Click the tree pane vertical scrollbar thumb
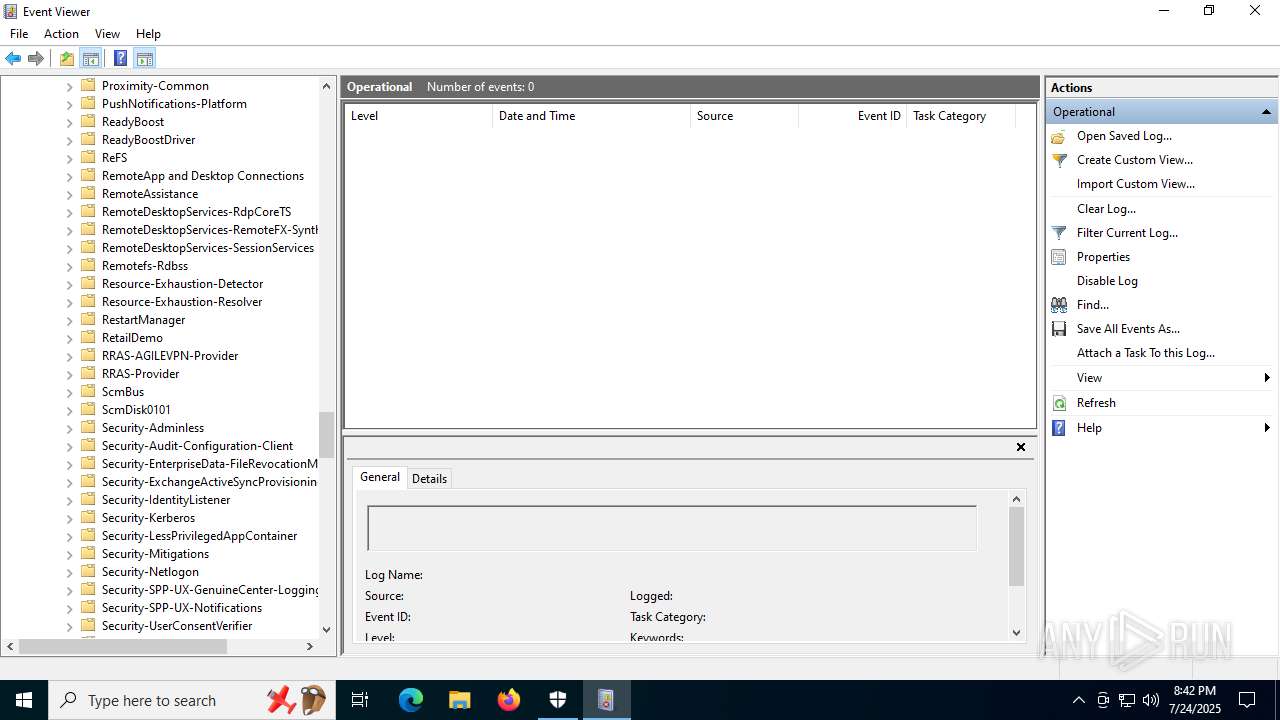1280x720 pixels. pos(326,434)
